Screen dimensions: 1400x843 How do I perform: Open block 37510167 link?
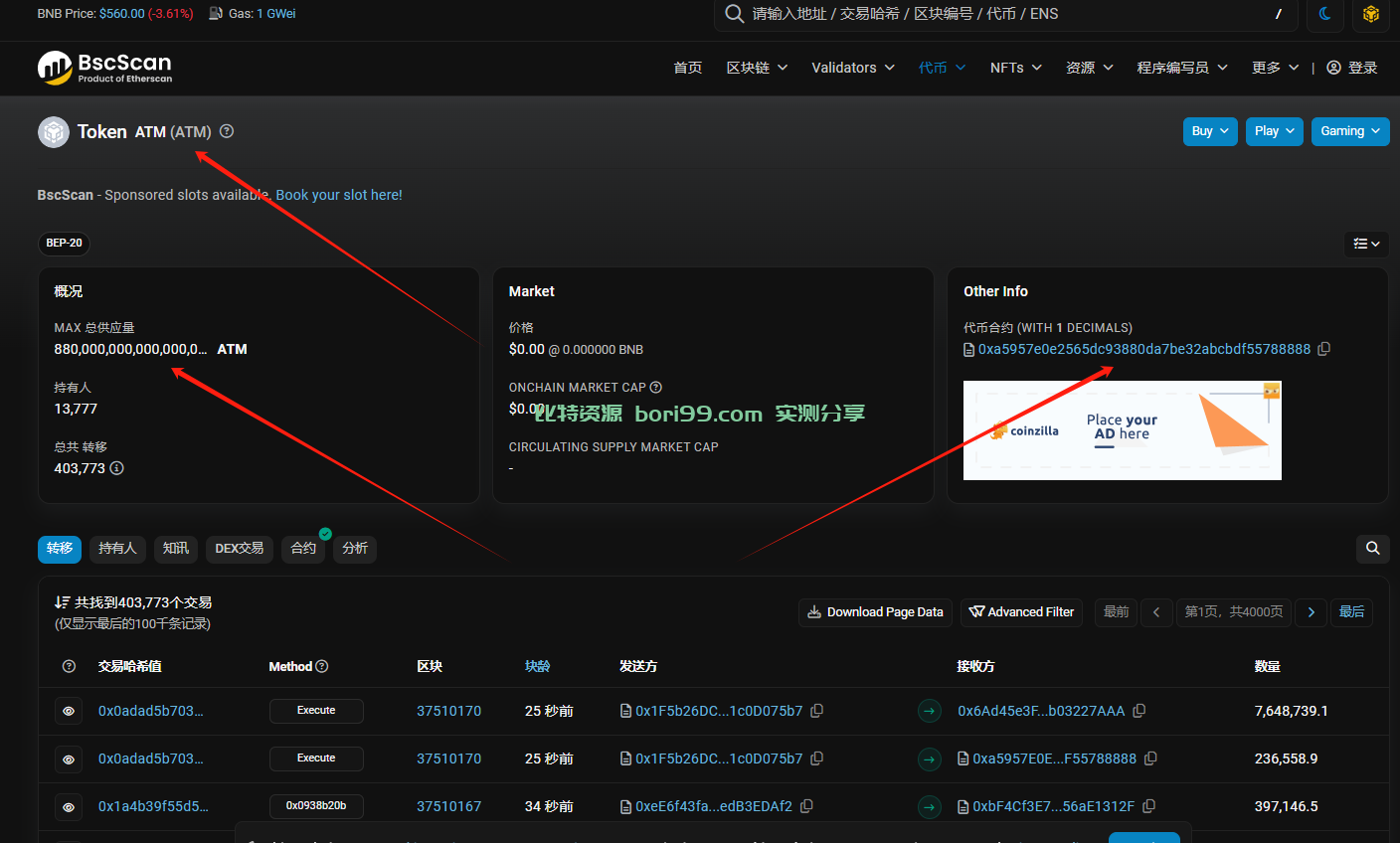click(448, 806)
